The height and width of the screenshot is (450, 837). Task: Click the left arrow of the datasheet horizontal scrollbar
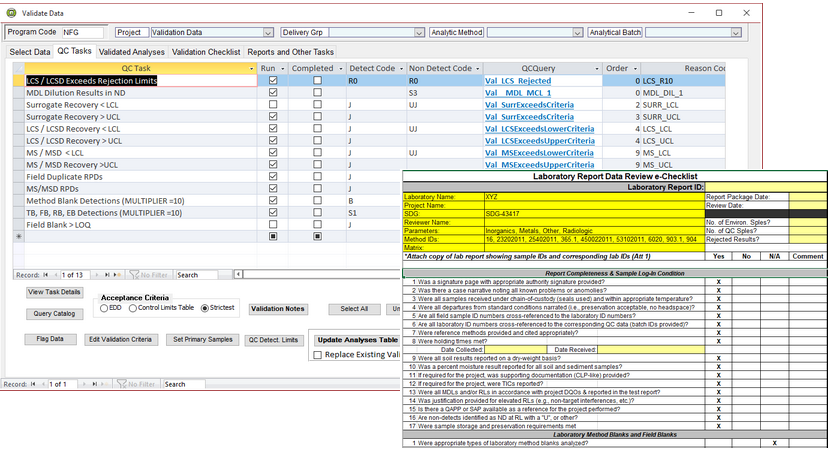coord(239,274)
